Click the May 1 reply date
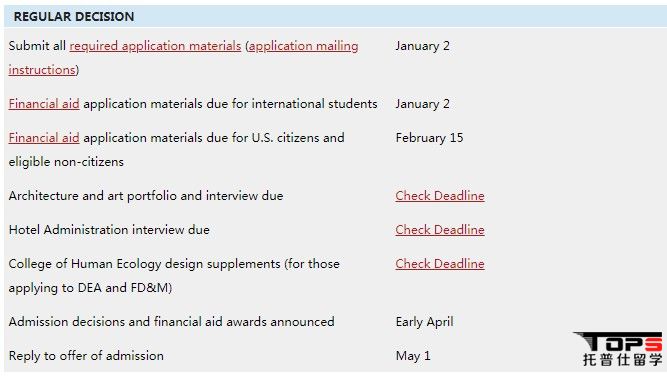This screenshot has width=667, height=379. tap(413, 356)
